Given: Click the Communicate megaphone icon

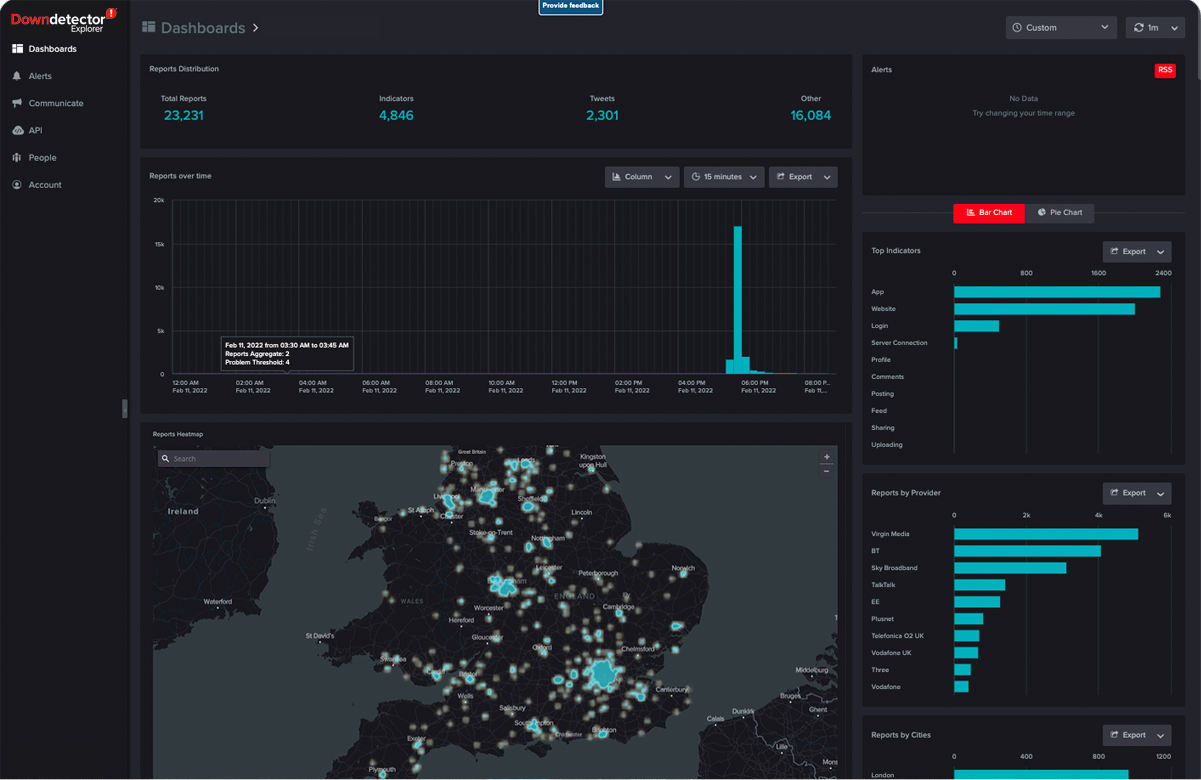Looking at the screenshot, I should 17,103.
